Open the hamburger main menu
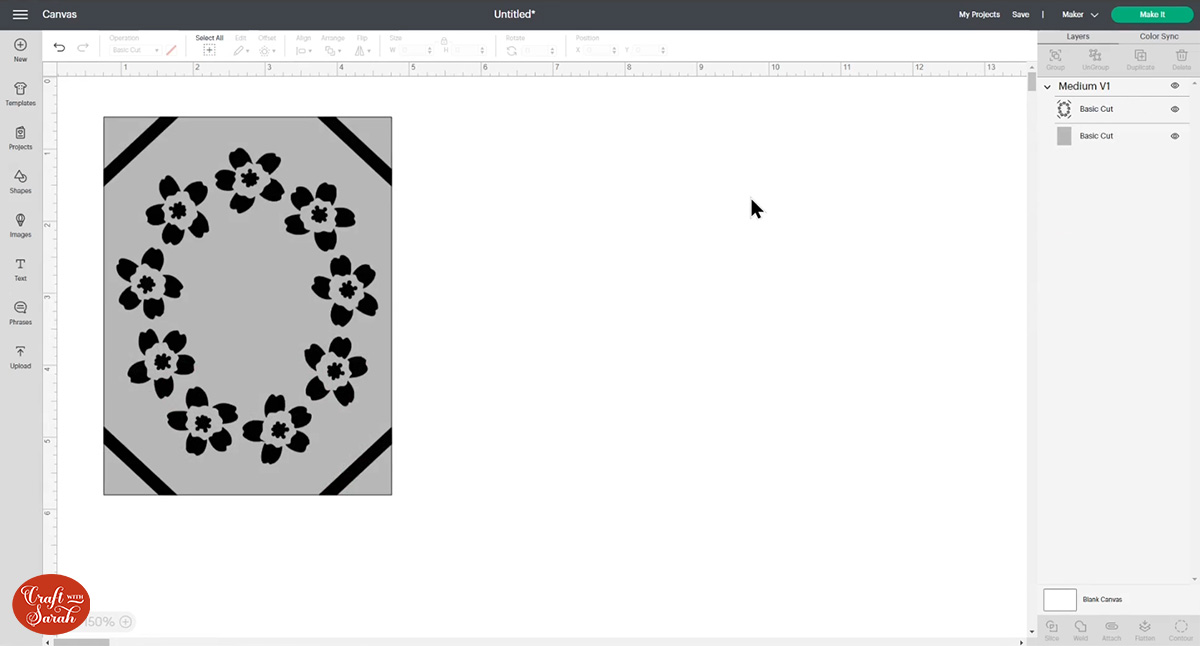Image resolution: width=1200 pixels, height=646 pixels. (20, 14)
